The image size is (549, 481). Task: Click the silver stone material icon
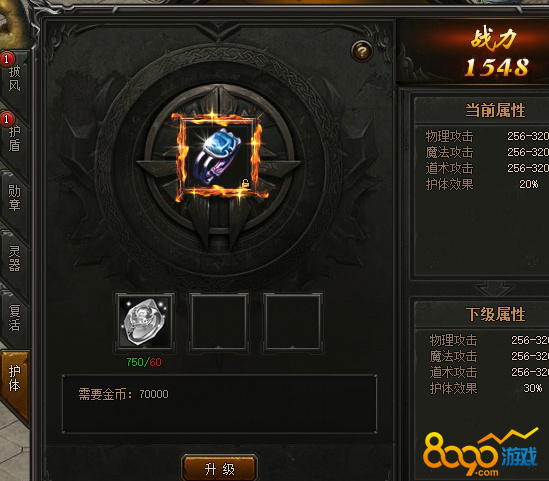145,322
